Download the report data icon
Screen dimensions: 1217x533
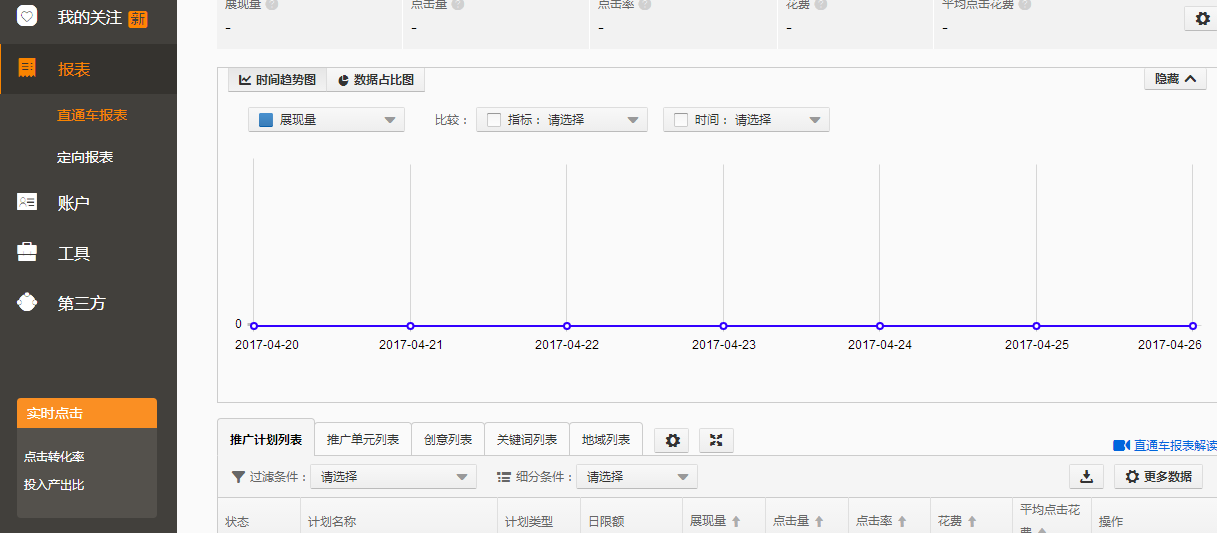click(x=1086, y=476)
